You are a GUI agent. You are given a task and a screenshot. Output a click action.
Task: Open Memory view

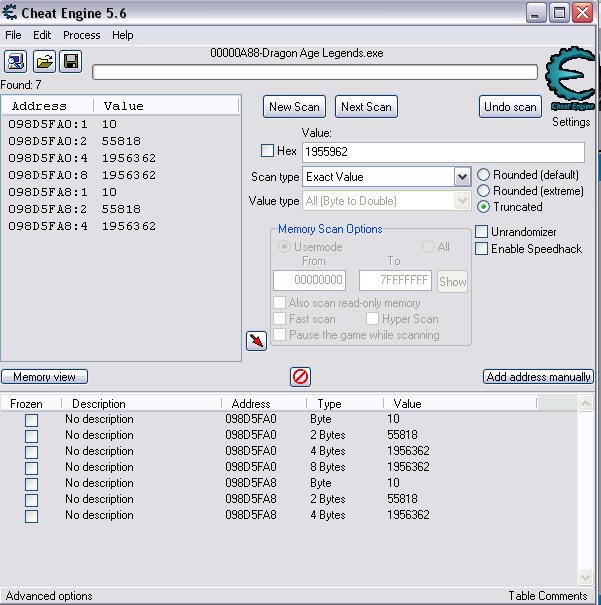click(44, 377)
